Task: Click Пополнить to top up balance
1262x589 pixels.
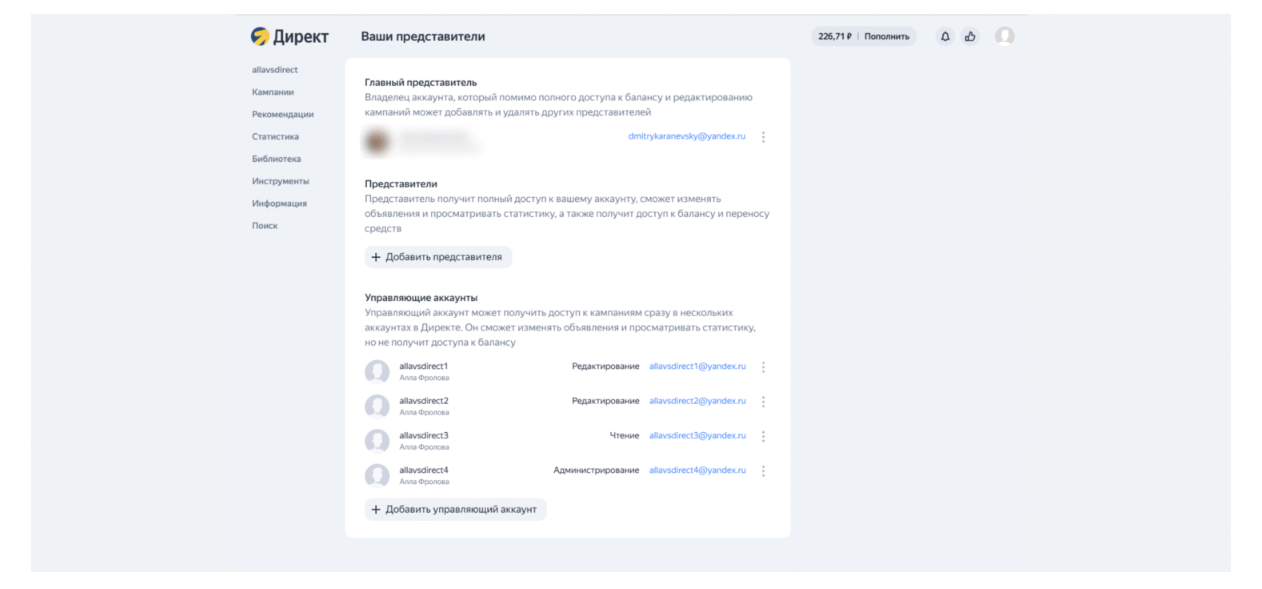Action: [x=887, y=36]
